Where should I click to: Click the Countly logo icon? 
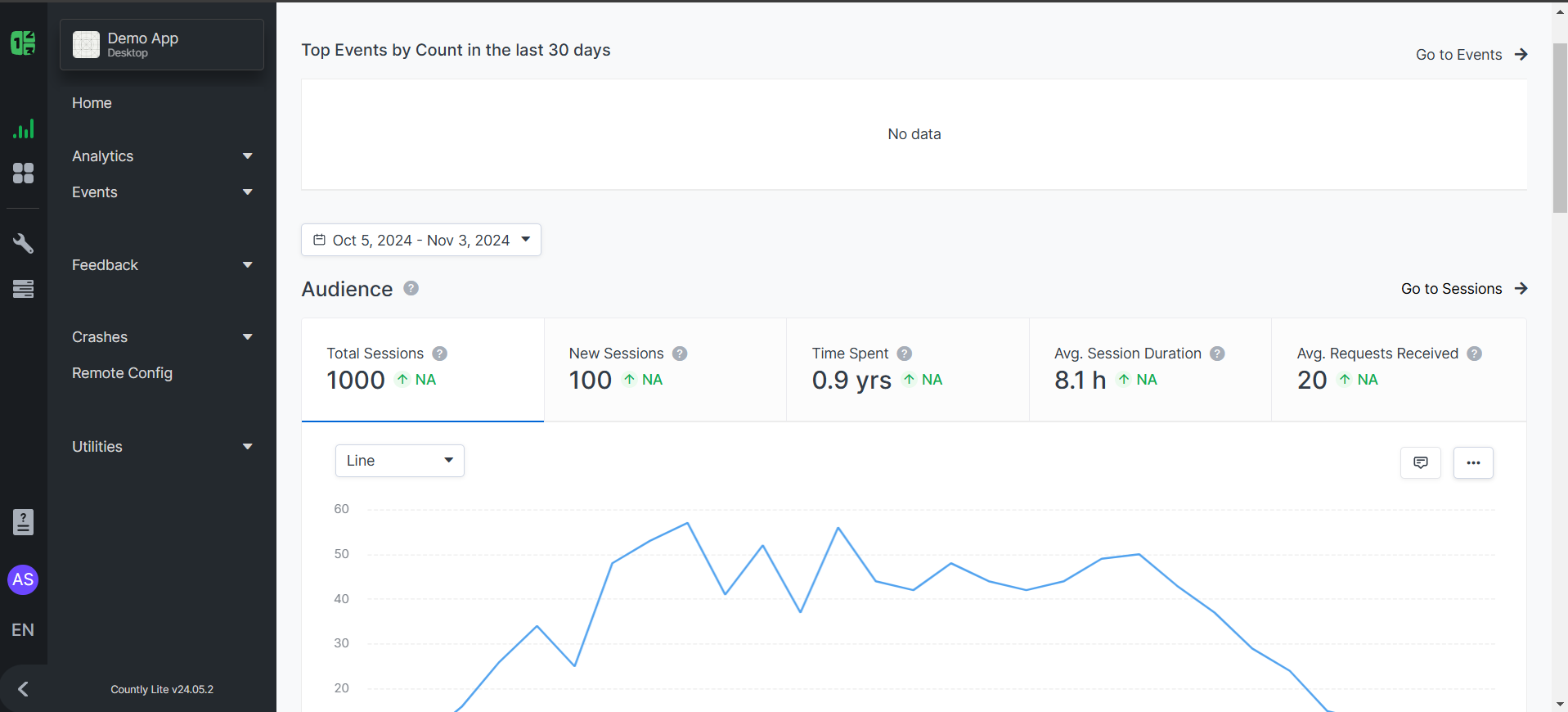pyautogui.click(x=23, y=43)
